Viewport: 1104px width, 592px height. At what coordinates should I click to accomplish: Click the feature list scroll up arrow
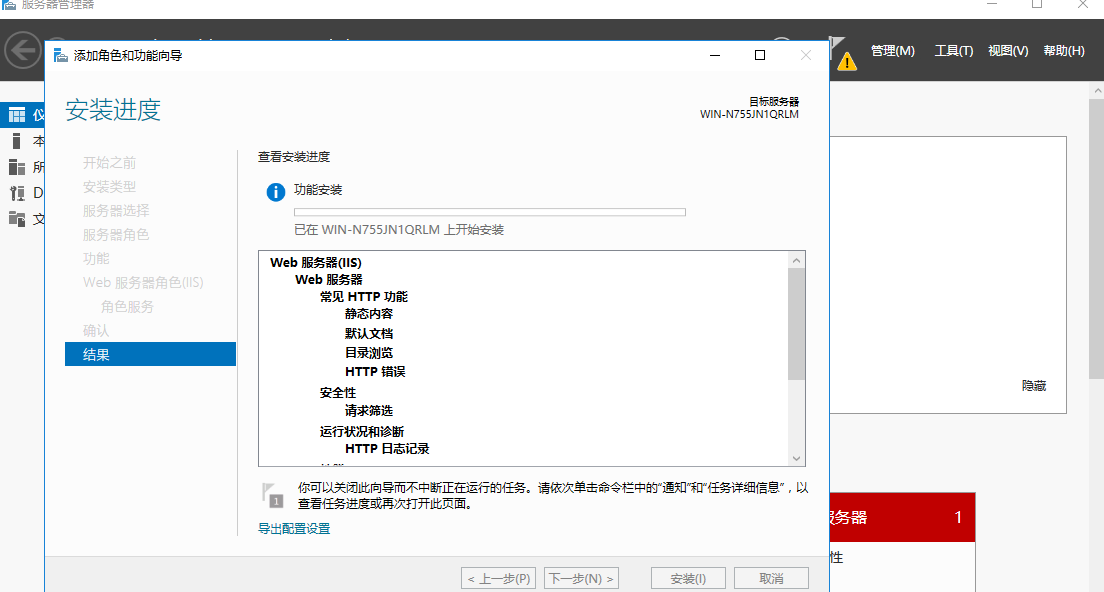796,260
